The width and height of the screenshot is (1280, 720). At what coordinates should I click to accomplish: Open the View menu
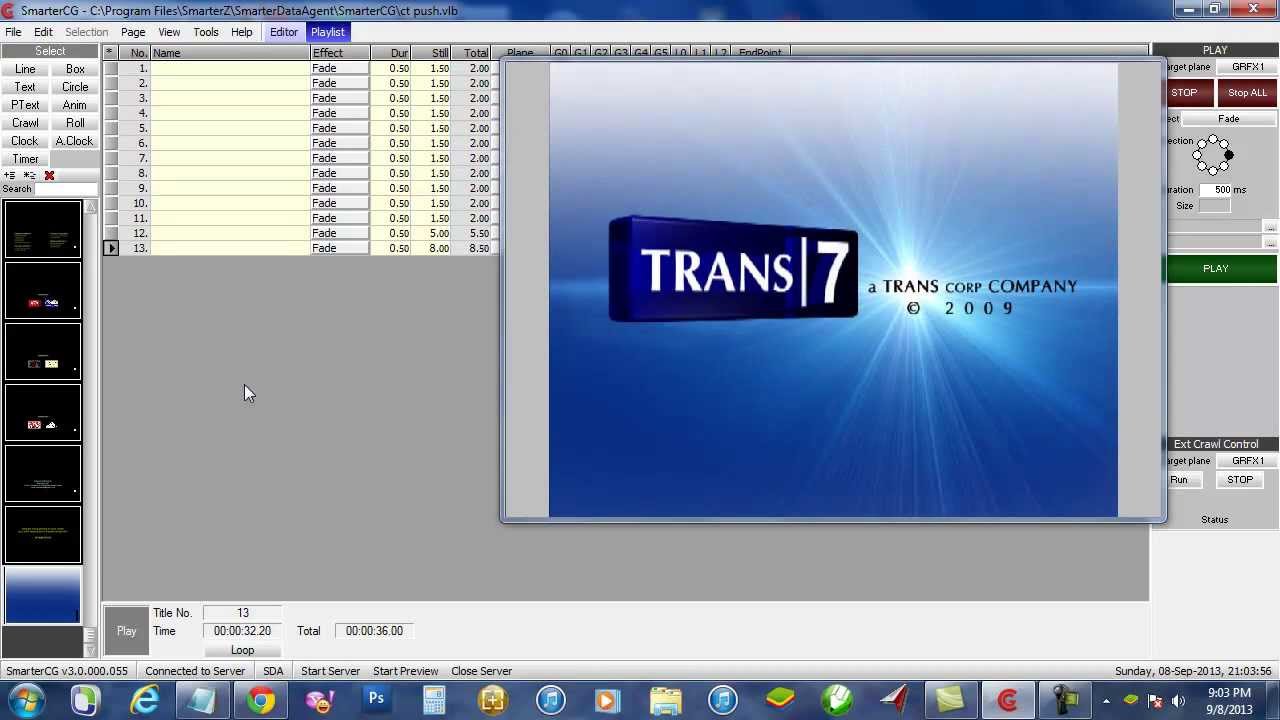pyautogui.click(x=169, y=32)
